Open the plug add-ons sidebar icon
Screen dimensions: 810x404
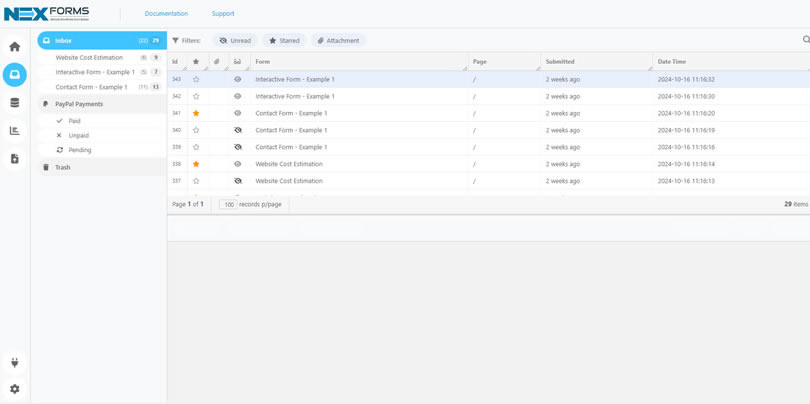pos(14,363)
